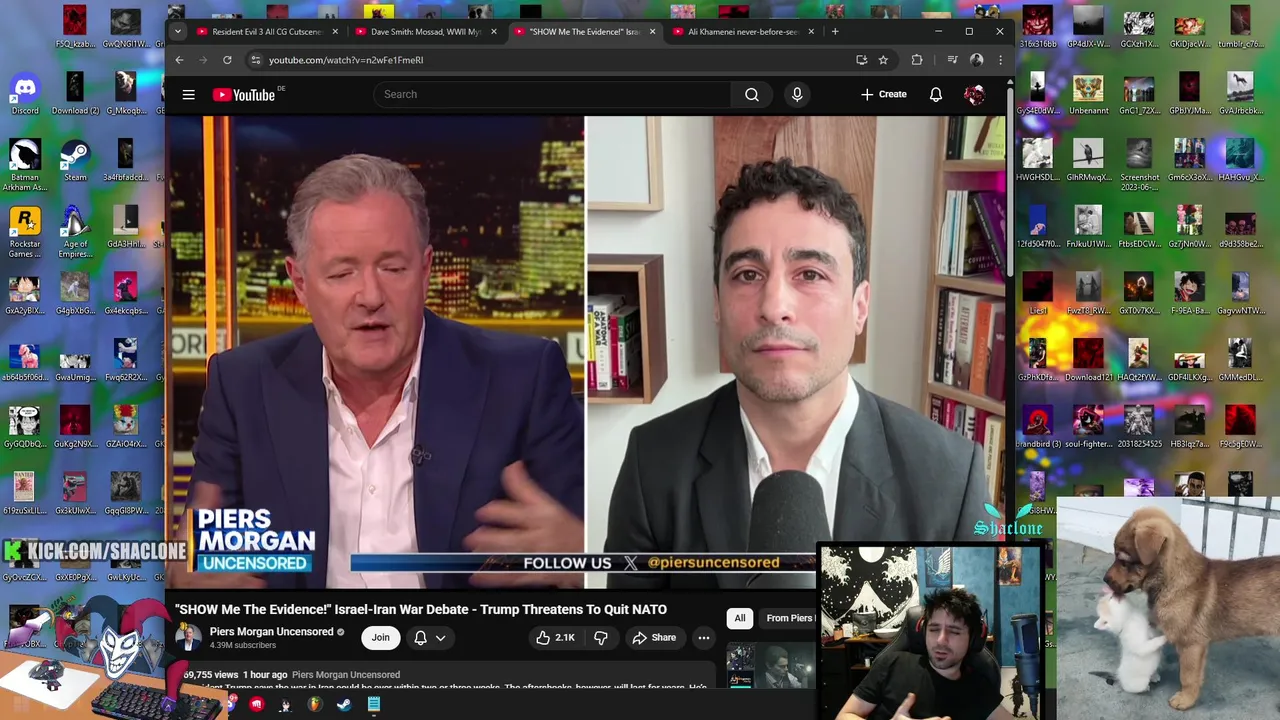
Task: Open Chrome tab search dropdown arrow
Action: click(178, 31)
